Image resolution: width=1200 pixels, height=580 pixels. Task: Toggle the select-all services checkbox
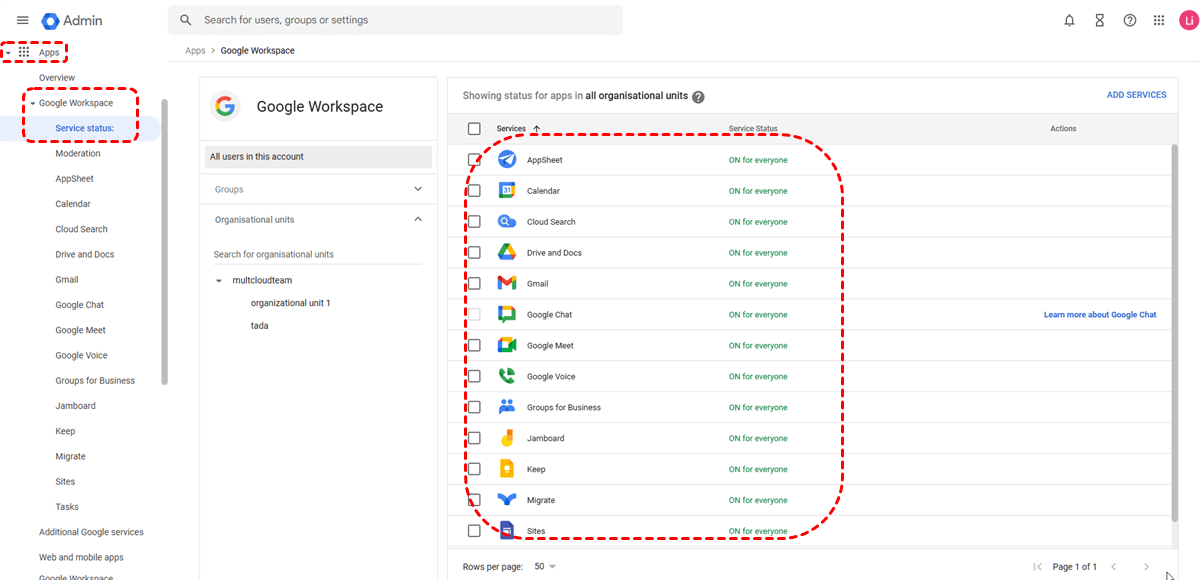[x=474, y=128]
